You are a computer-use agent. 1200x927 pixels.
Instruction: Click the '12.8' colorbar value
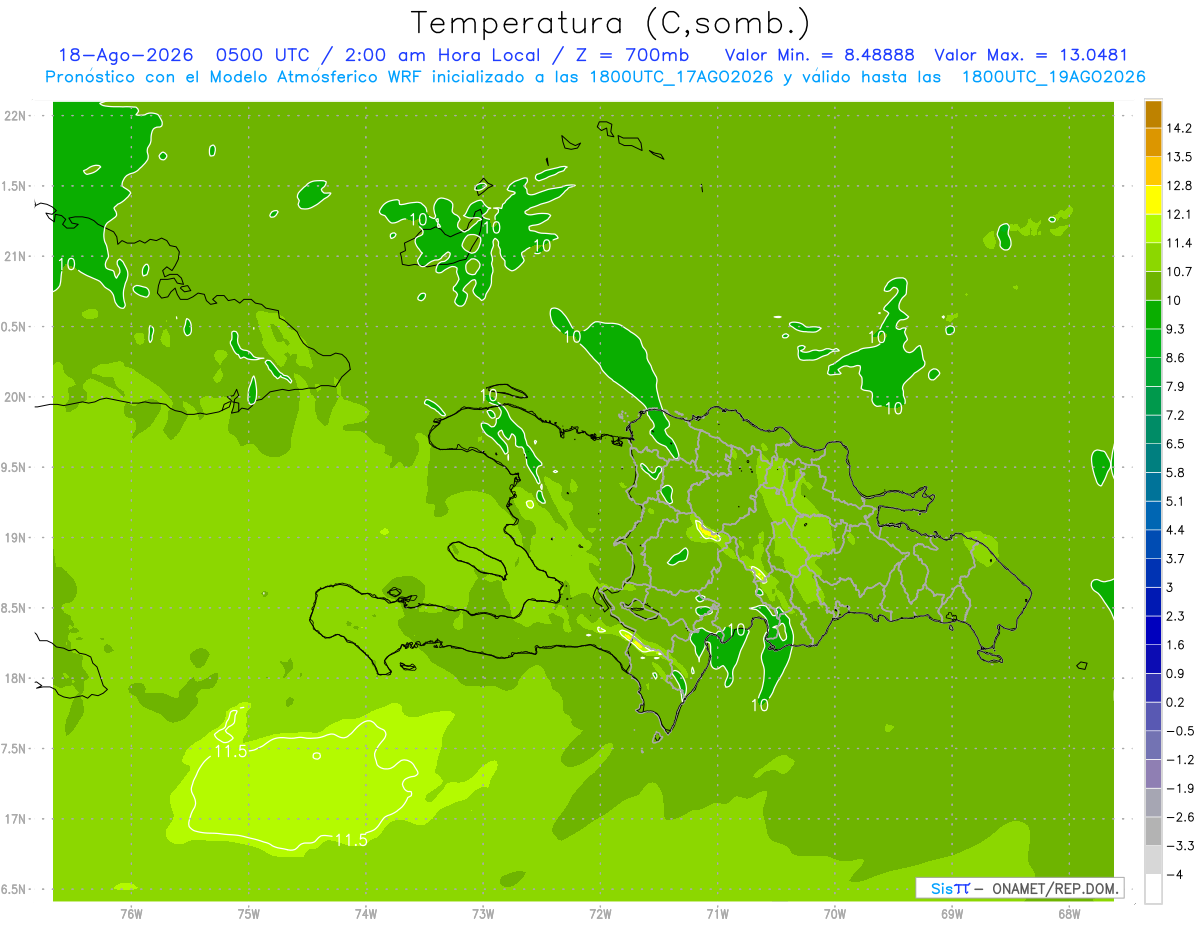point(1178,186)
